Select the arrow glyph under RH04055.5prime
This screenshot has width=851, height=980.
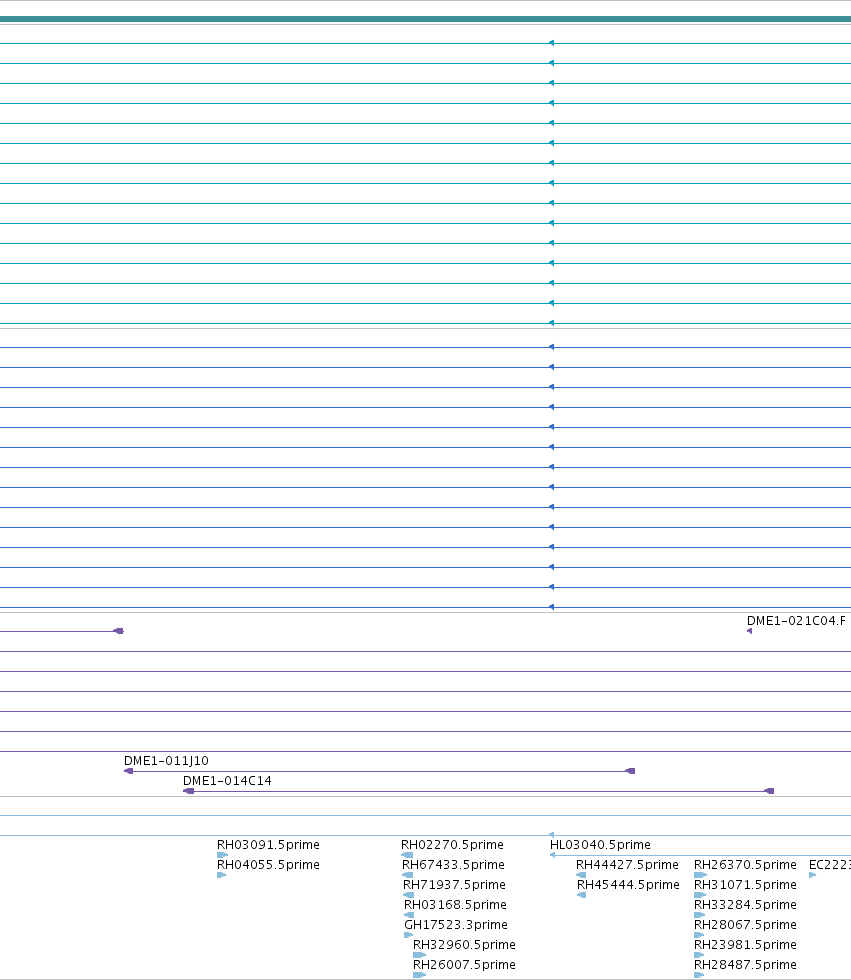[221, 875]
